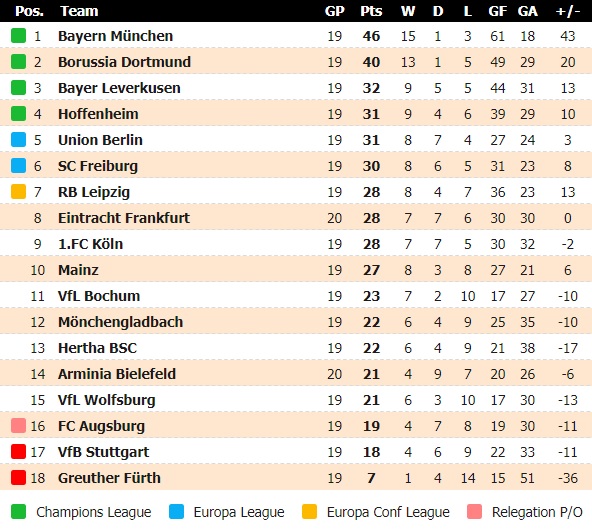Click Bayern München points value 46
The image size is (592, 531).
pyautogui.click(x=371, y=36)
